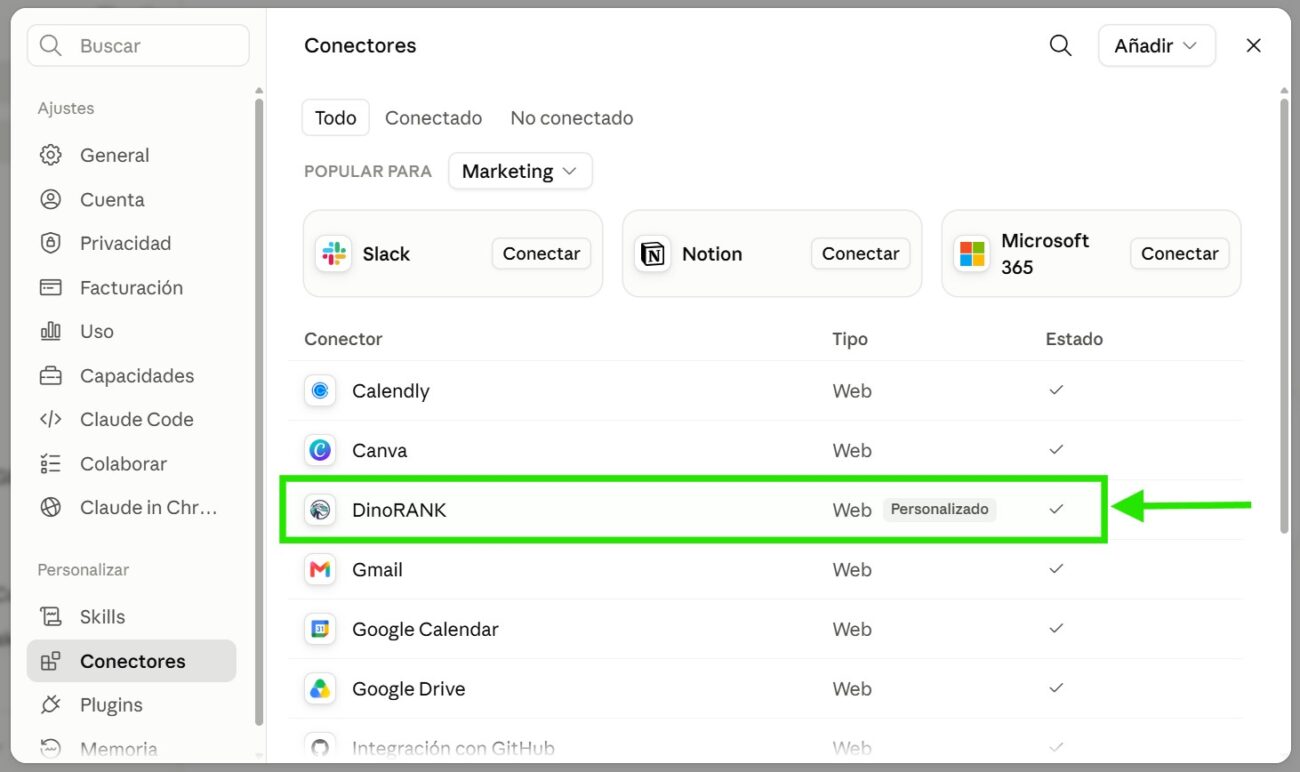Click the Plugins plug icon
The image size is (1300, 772).
50,705
